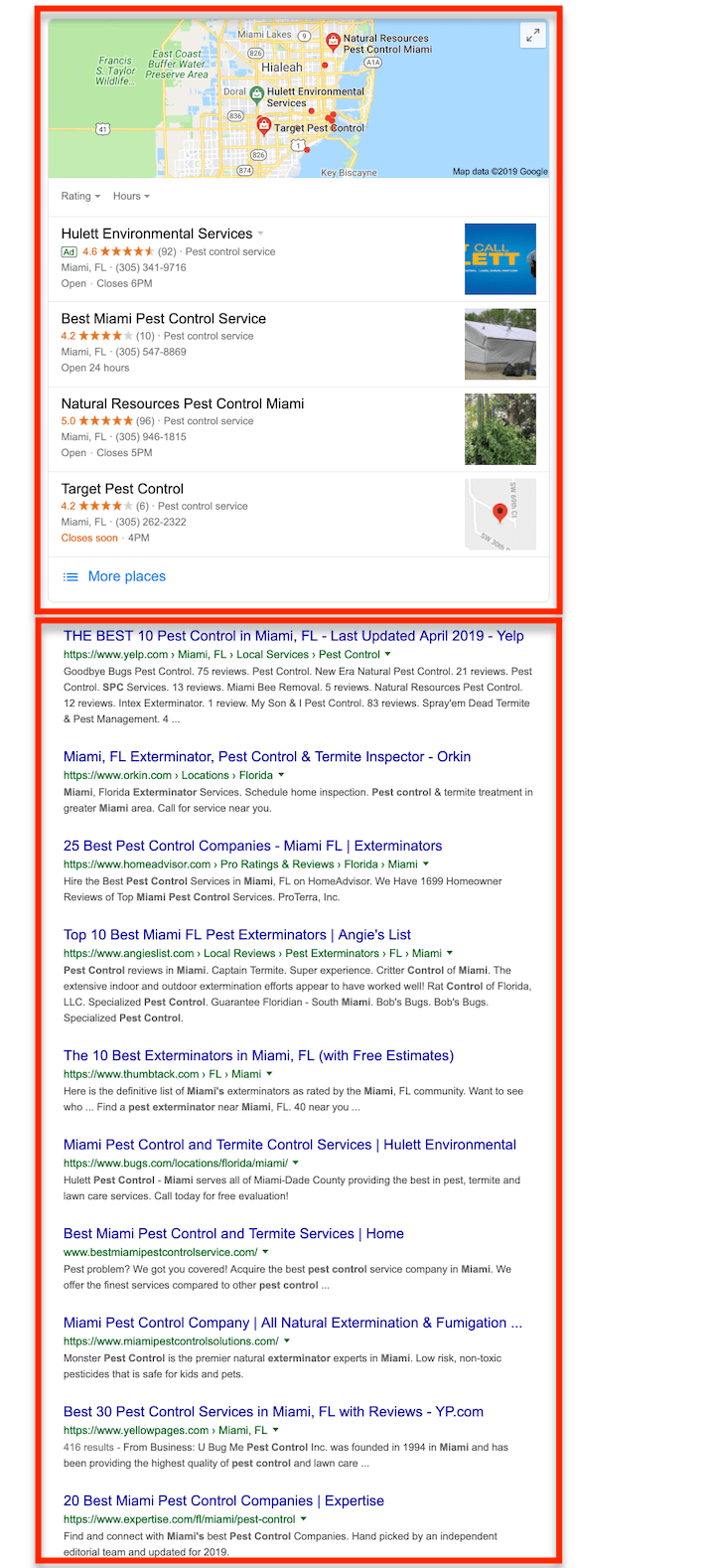
Task: Expand the map to full screen
Action: click(x=533, y=35)
